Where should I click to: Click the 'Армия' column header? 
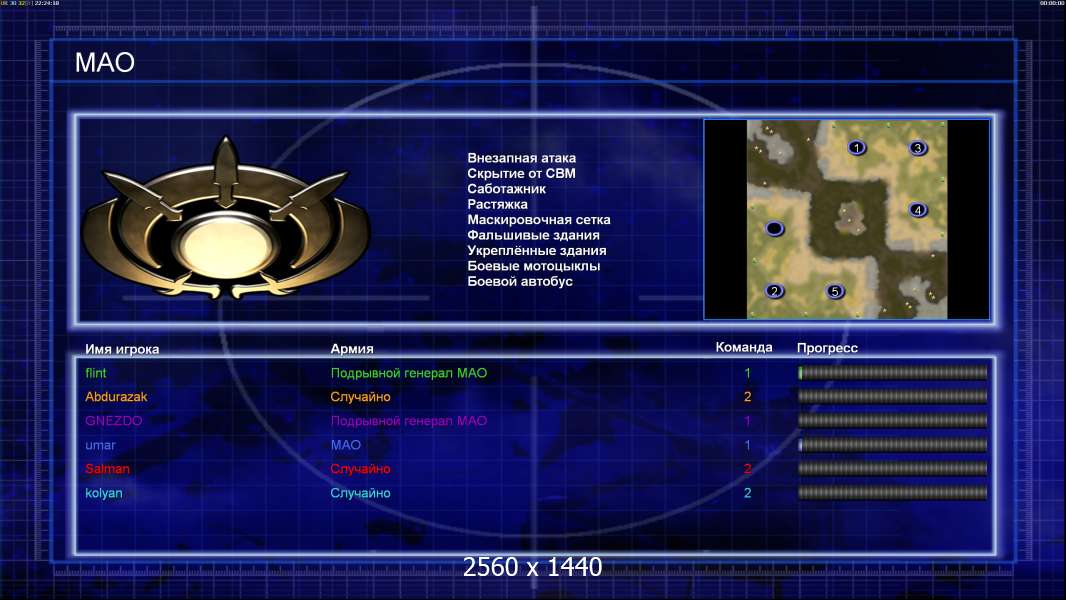pyautogui.click(x=352, y=349)
